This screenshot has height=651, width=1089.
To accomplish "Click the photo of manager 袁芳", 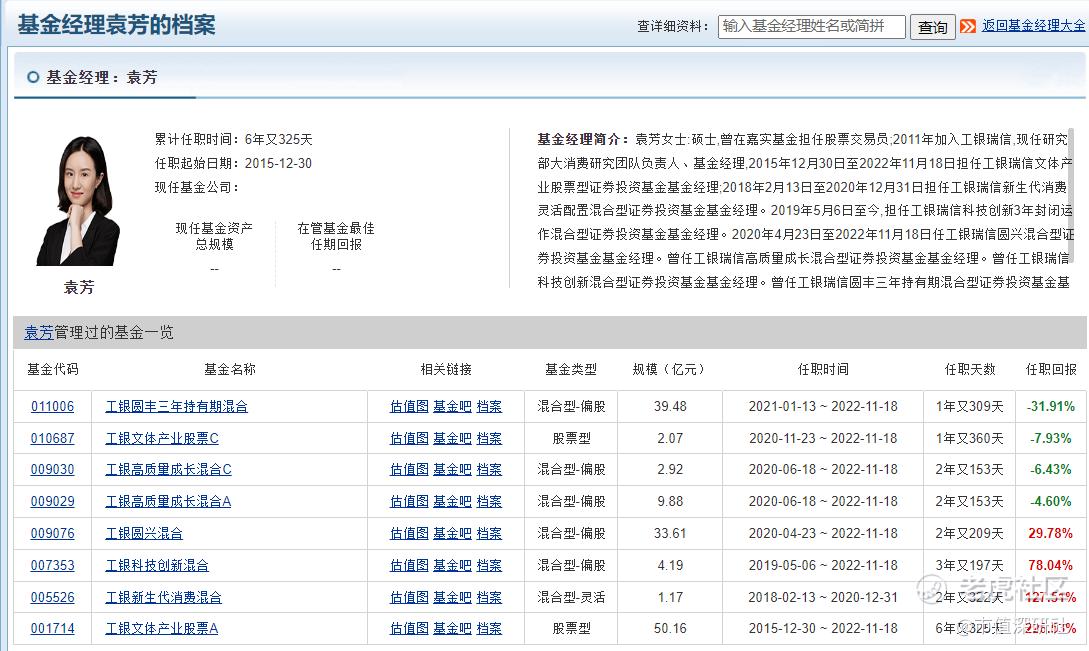I will tap(78, 200).
